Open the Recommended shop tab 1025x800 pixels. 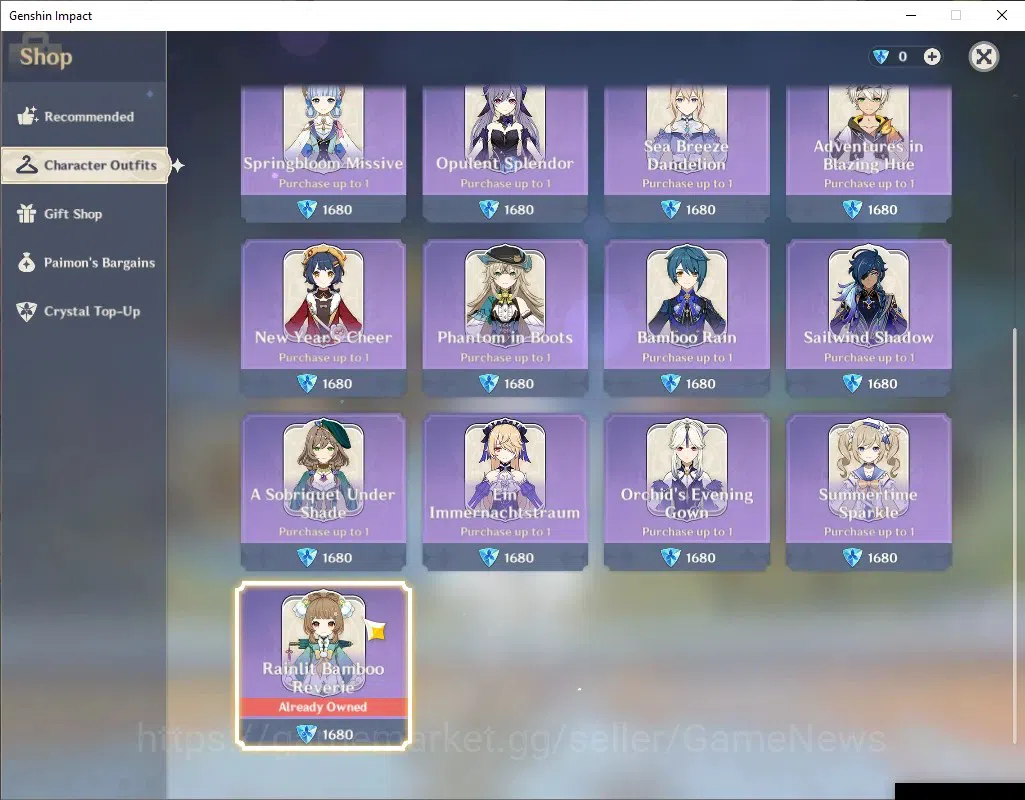(x=84, y=116)
